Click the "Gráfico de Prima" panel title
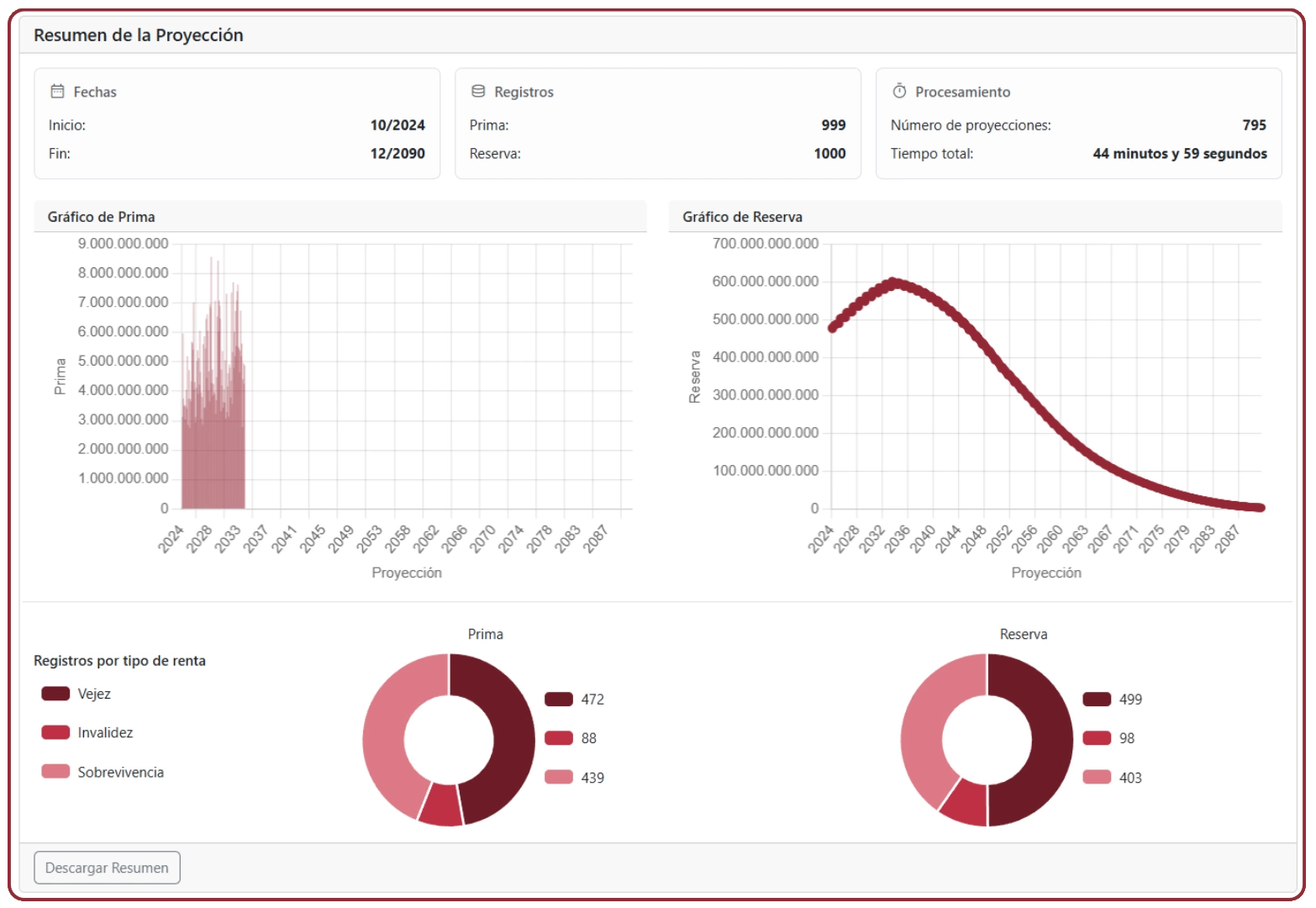 (102, 217)
